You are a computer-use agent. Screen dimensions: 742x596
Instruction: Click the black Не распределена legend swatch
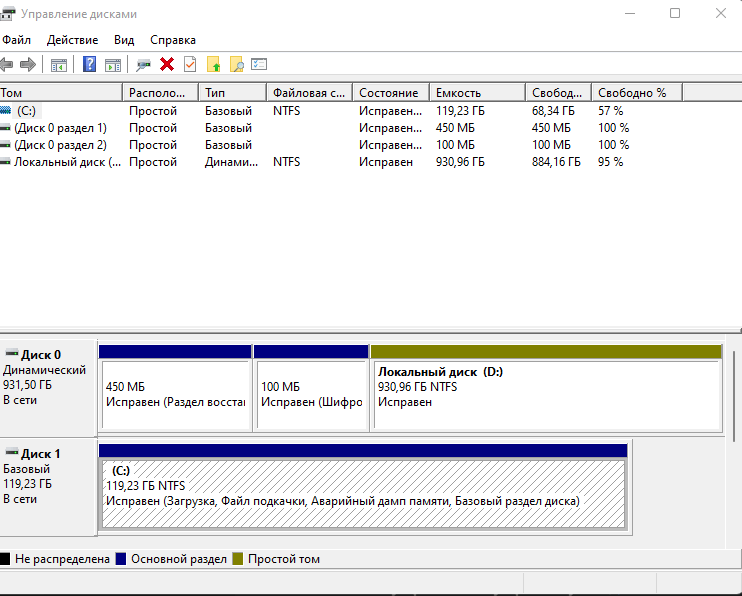coord(5,559)
